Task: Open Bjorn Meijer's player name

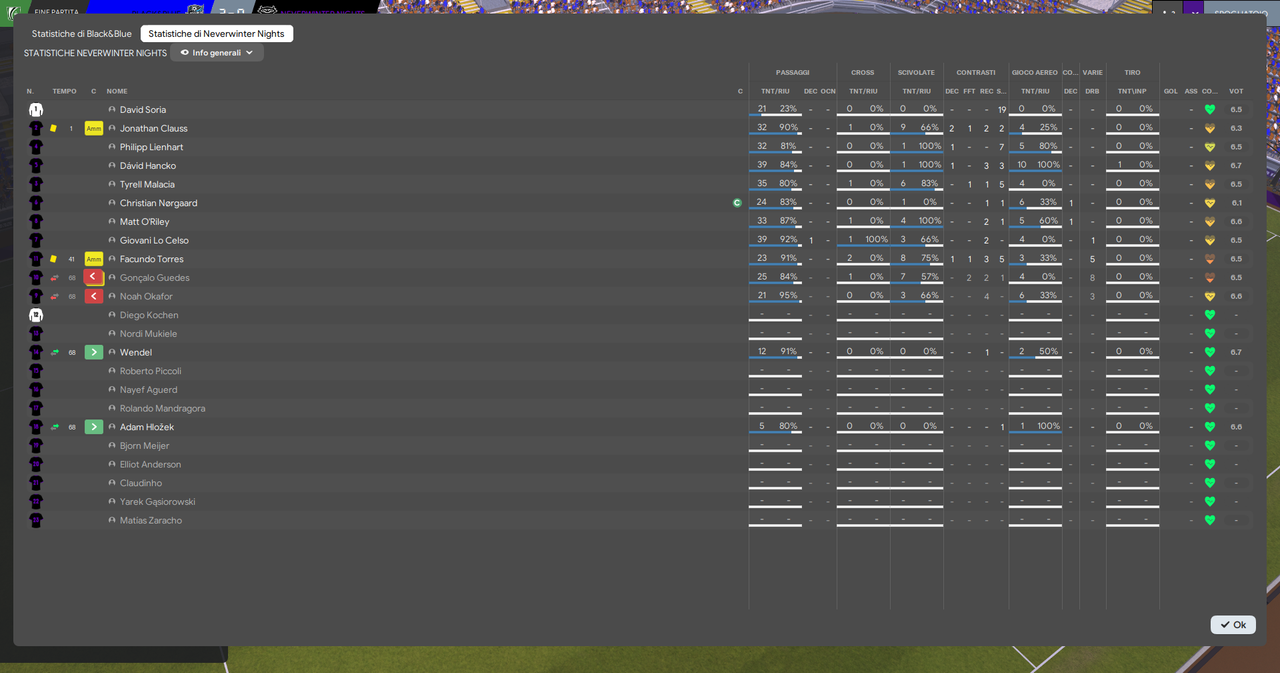Action: click(x=145, y=446)
